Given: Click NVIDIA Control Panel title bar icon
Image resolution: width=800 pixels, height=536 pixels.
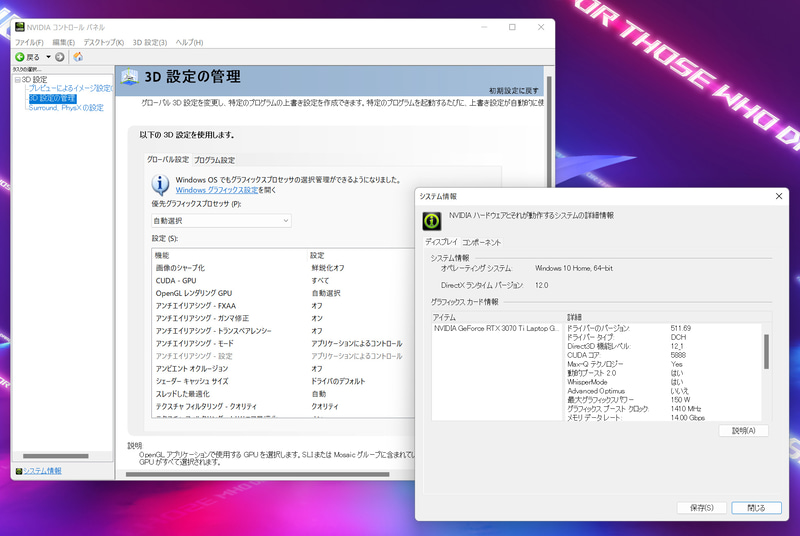Looking at the screenshot, I should click(20, 27).
